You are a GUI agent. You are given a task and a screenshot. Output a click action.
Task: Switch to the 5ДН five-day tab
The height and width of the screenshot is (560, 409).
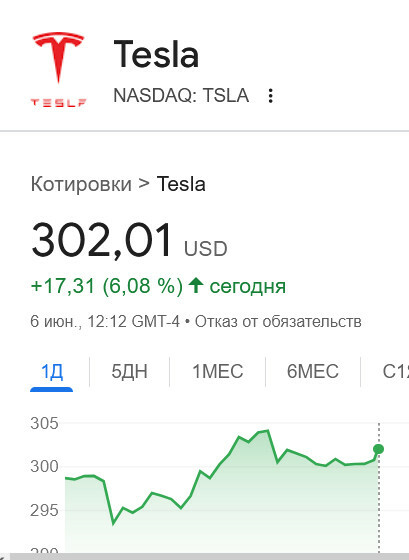129,371
